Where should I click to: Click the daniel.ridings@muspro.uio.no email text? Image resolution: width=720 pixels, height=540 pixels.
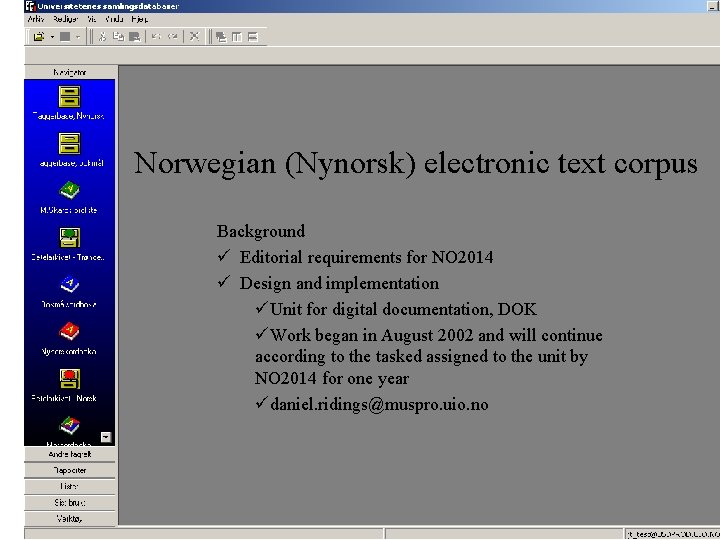pos(379,405)
